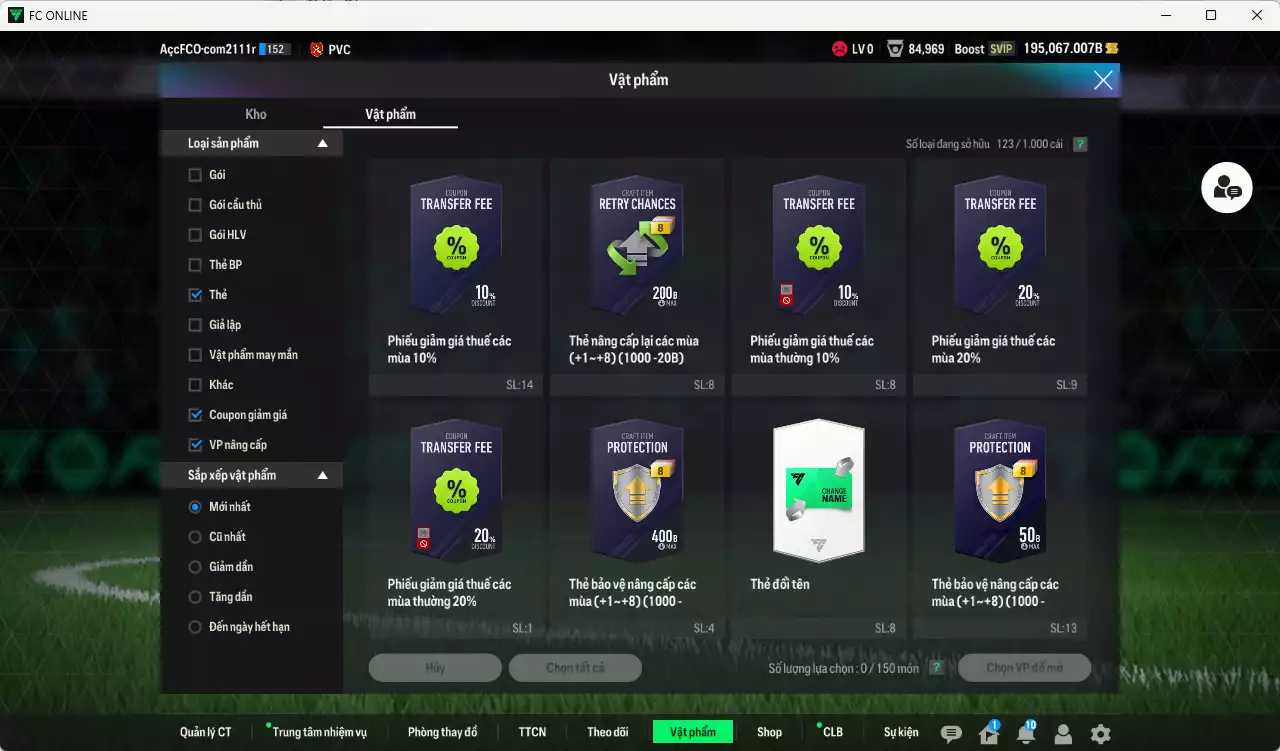
Task: Click the Chọn VP để mở button
Action: pos(1024,668)
